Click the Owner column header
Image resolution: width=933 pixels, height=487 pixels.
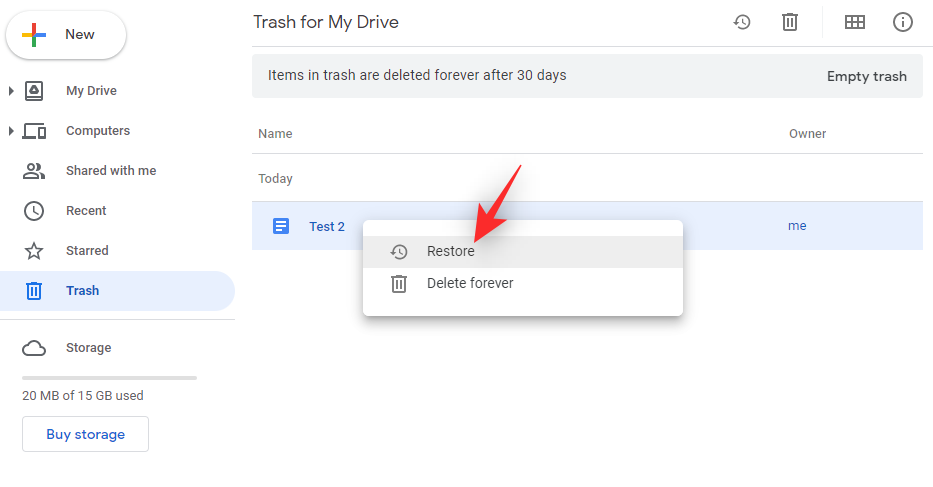[807, 133]
